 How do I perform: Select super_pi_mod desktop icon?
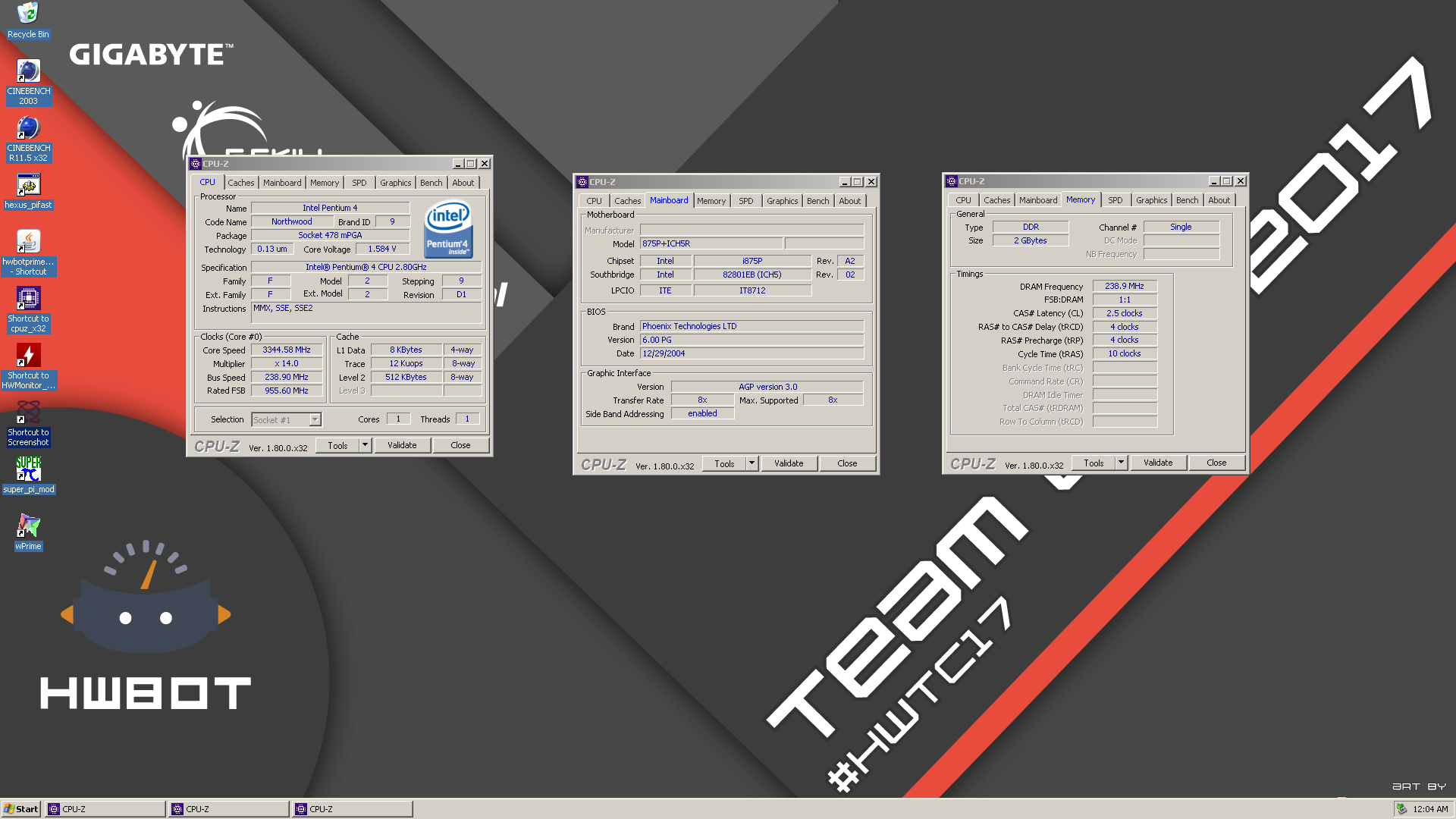tap(28, 475)
